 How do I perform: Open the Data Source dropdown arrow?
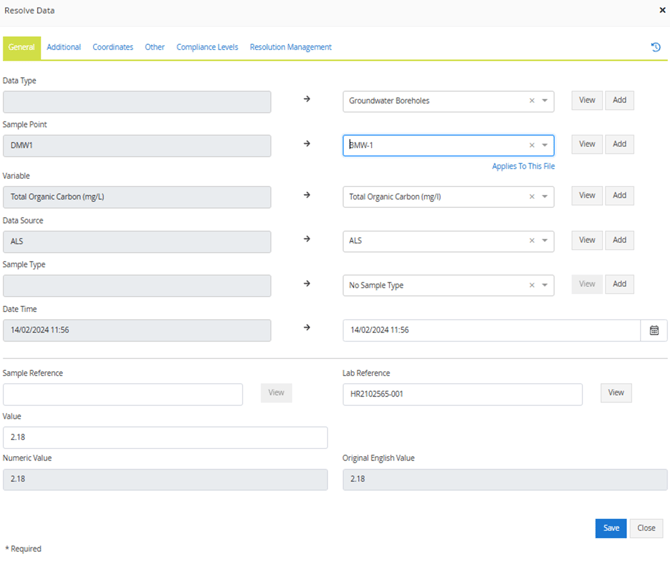545,241
